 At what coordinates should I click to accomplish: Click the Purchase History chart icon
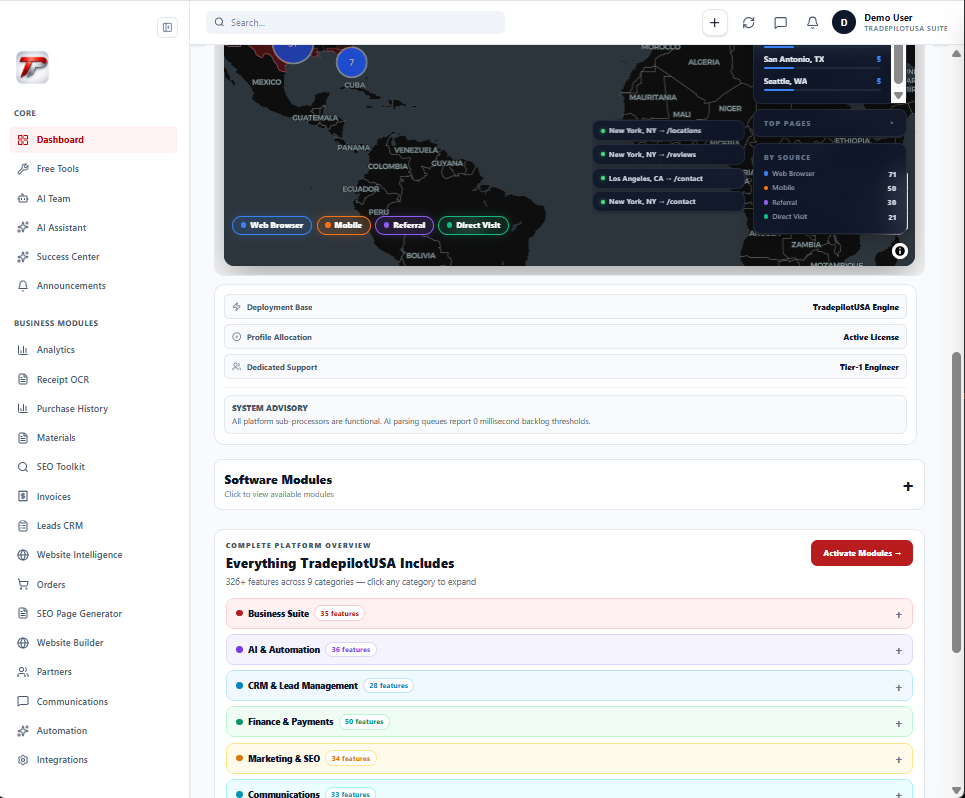tap(23, 409)
